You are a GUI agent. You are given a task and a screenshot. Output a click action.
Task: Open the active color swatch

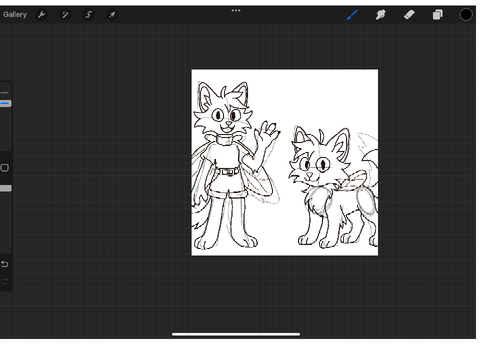click(x=466, y=15)
